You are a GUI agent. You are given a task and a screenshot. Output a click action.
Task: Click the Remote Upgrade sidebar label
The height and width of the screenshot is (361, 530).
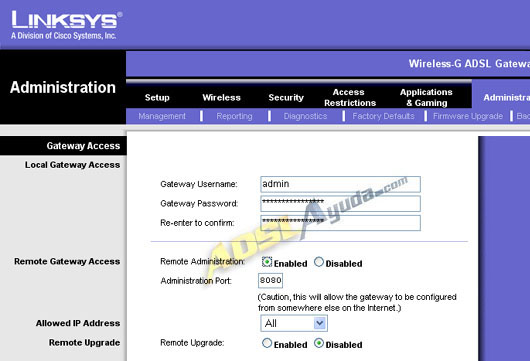(85, 342)
